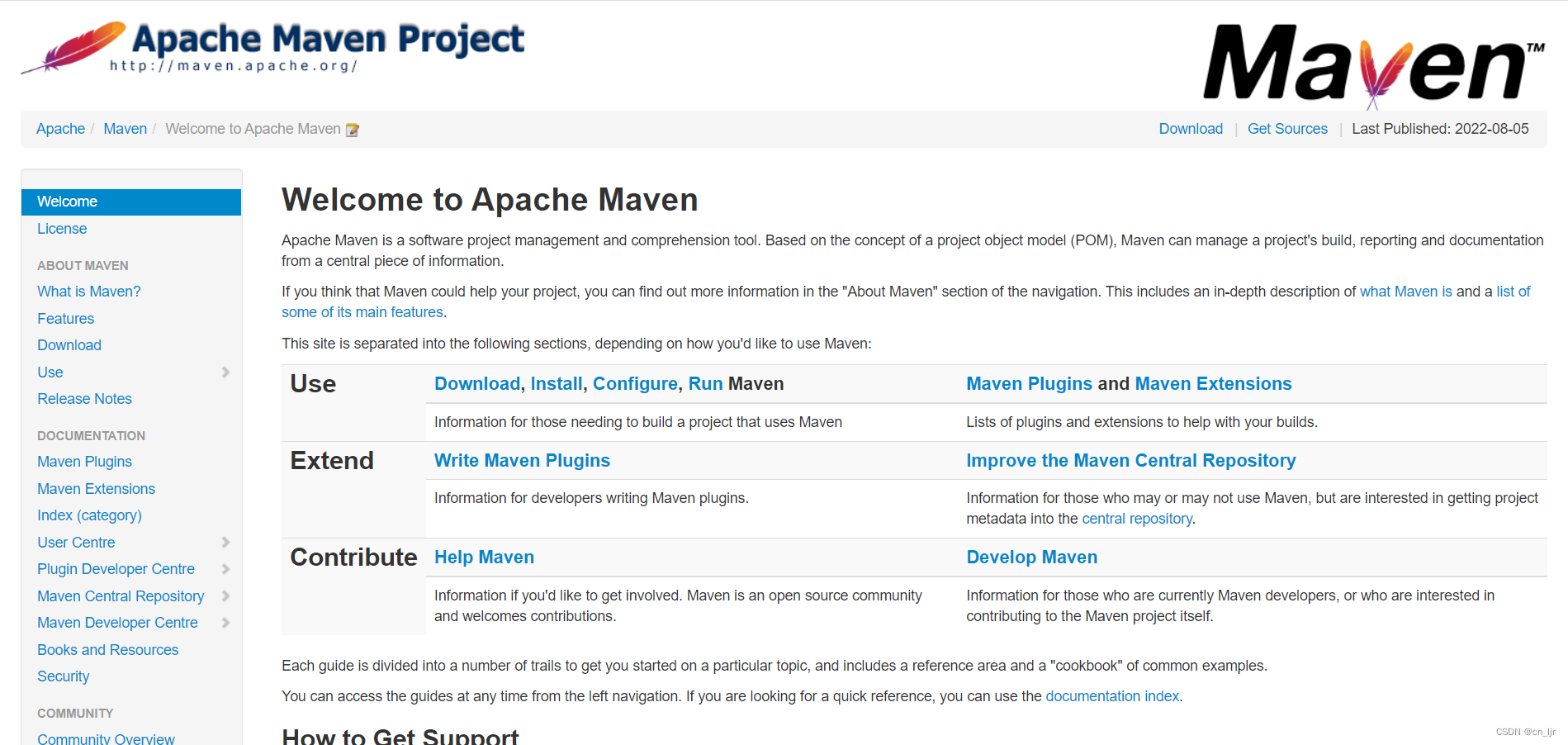Open Maven Extensions in sidebar

coord(96,489)
